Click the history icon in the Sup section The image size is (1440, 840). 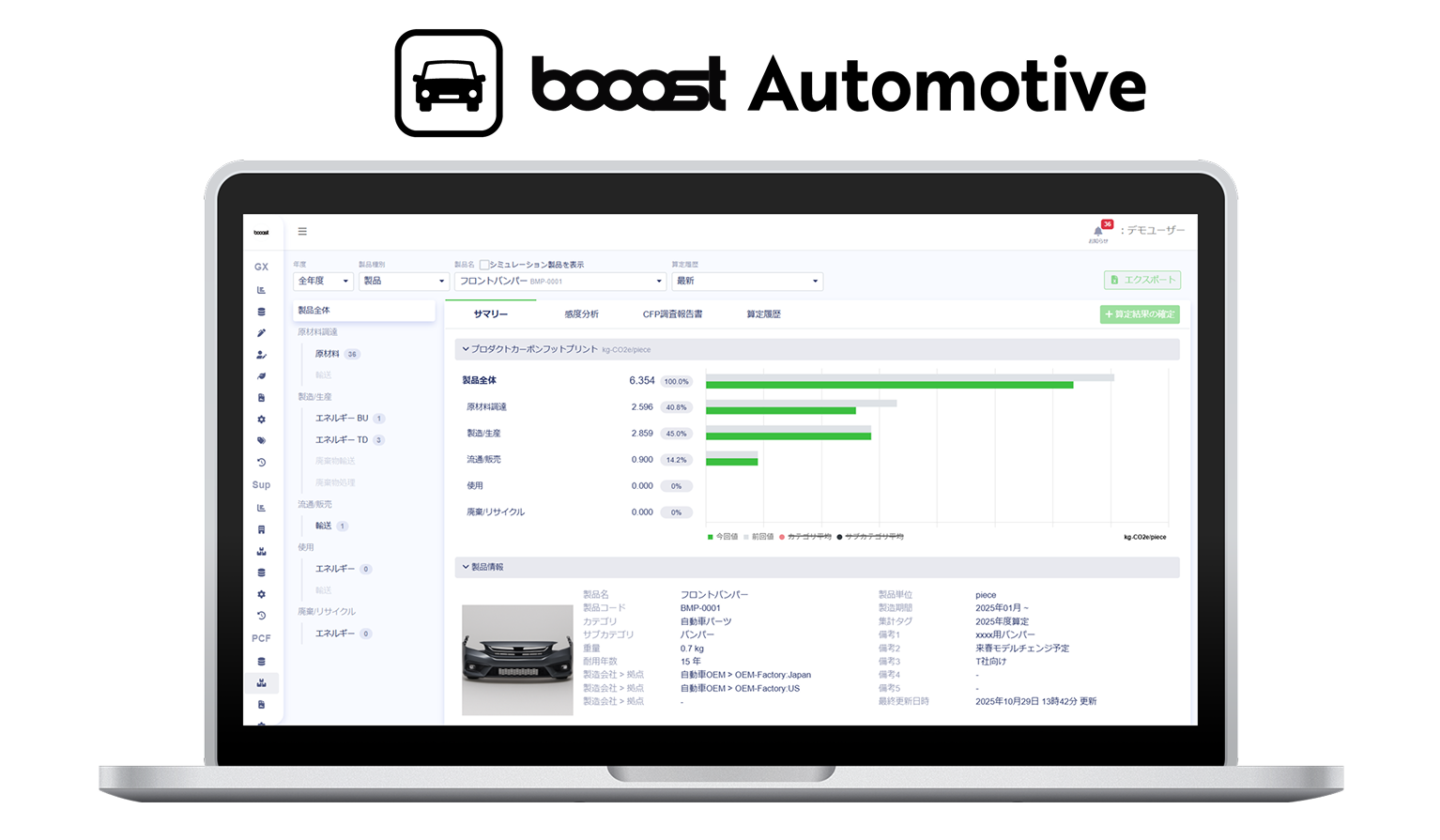(261, 616)
